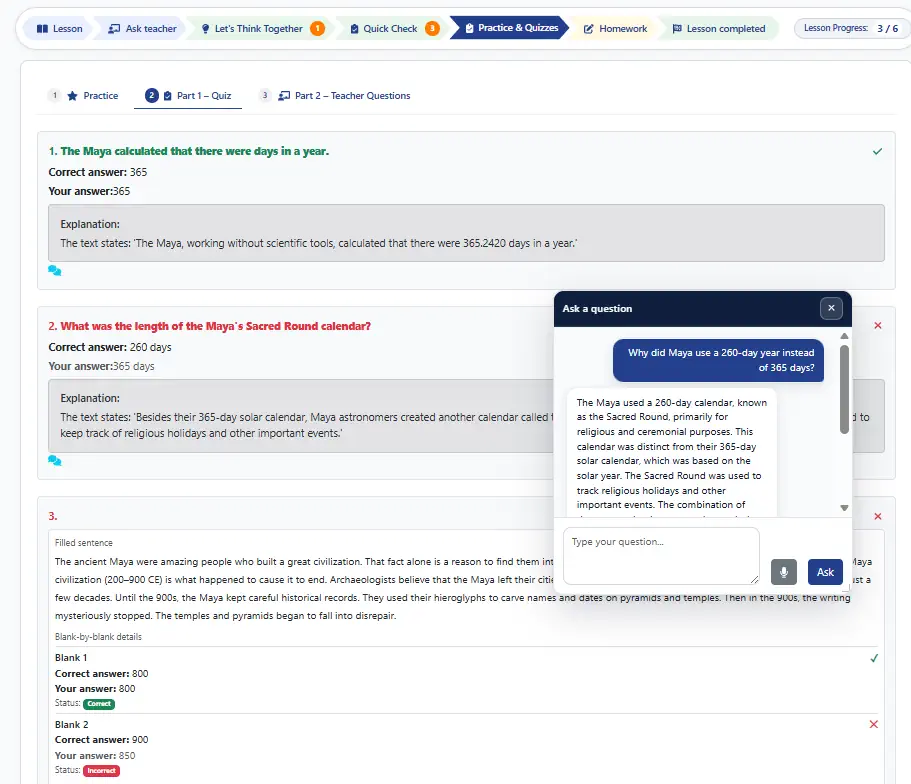Click the Blank 2 heading

(71, 725)
